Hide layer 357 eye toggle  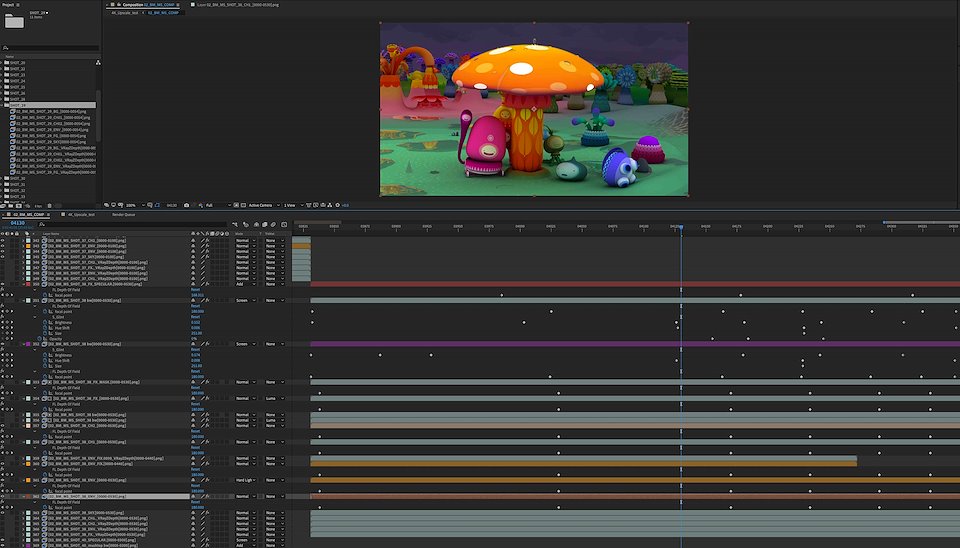pos(2,426)
